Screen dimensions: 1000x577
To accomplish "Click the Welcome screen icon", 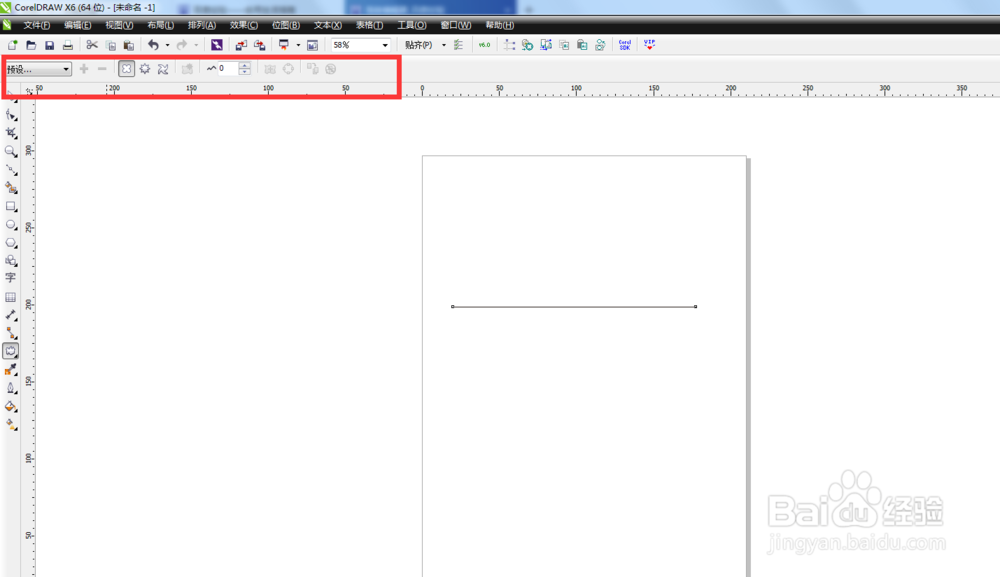I will [312, 45].
